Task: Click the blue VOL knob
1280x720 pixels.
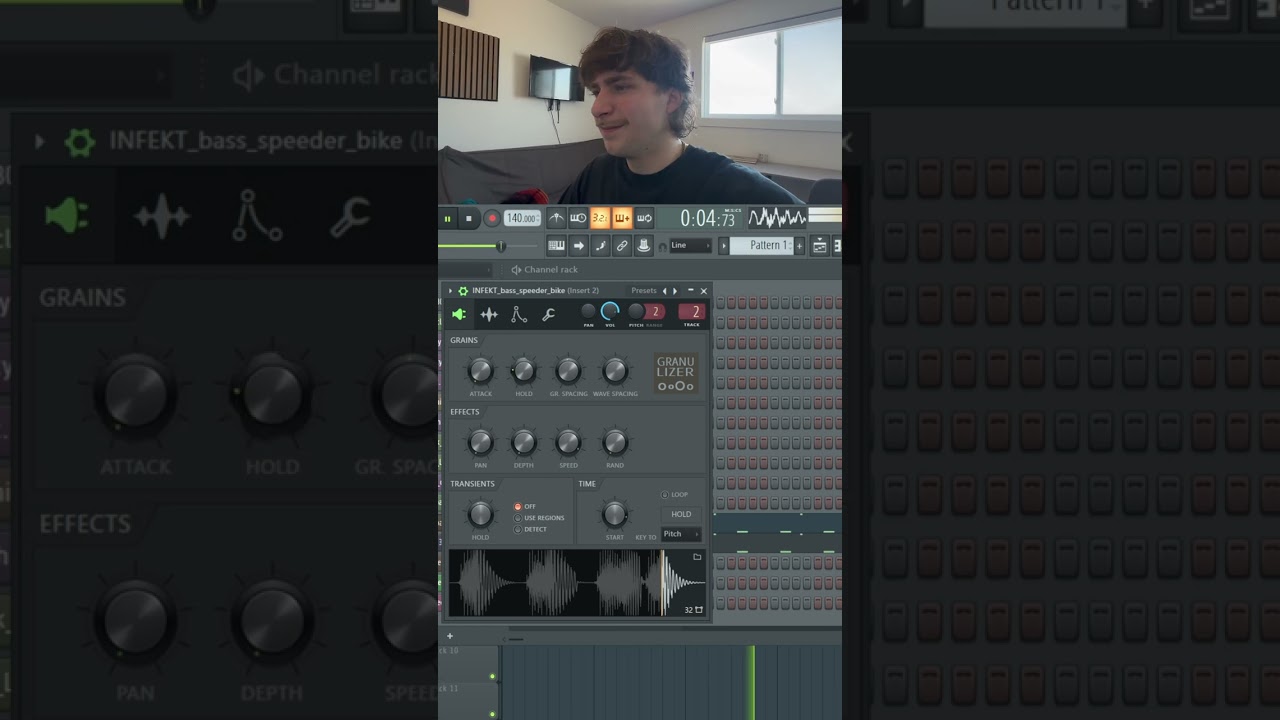Action: pyautogui.click(x=610, y=311)
